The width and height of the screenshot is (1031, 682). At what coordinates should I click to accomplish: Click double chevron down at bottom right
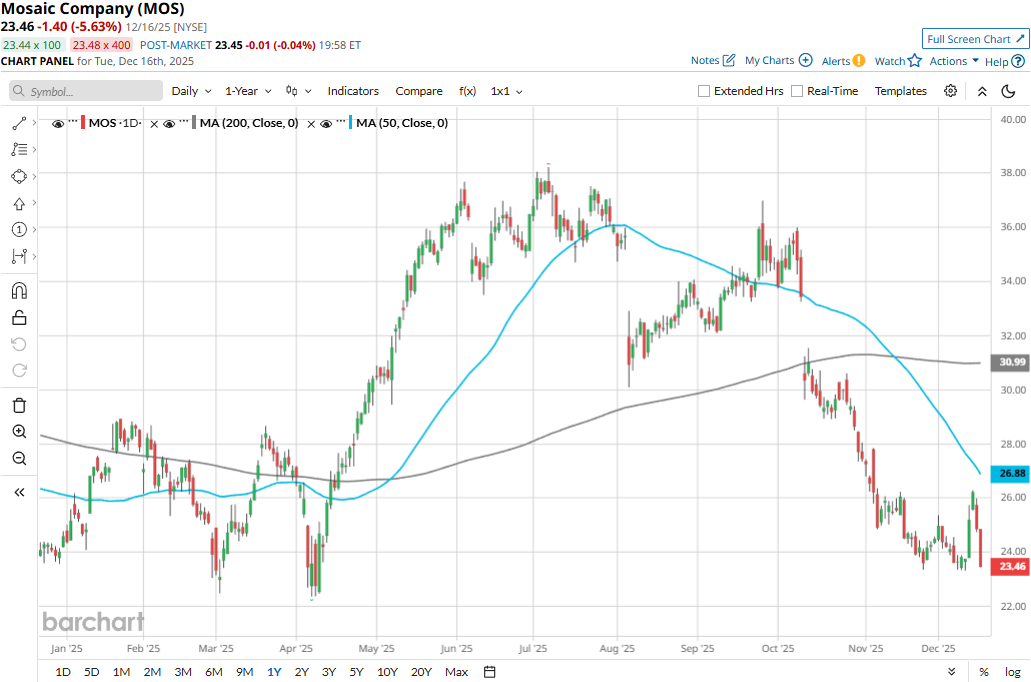click(x=951, y=671)
